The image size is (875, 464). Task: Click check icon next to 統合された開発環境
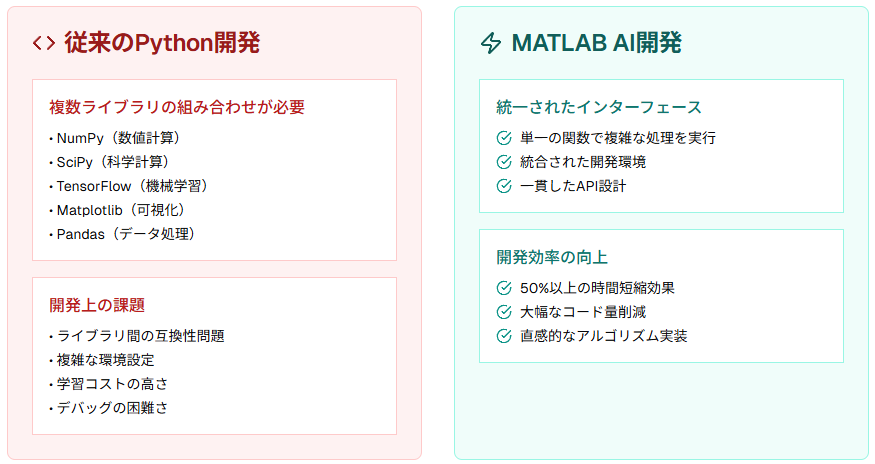pos(504,162)
